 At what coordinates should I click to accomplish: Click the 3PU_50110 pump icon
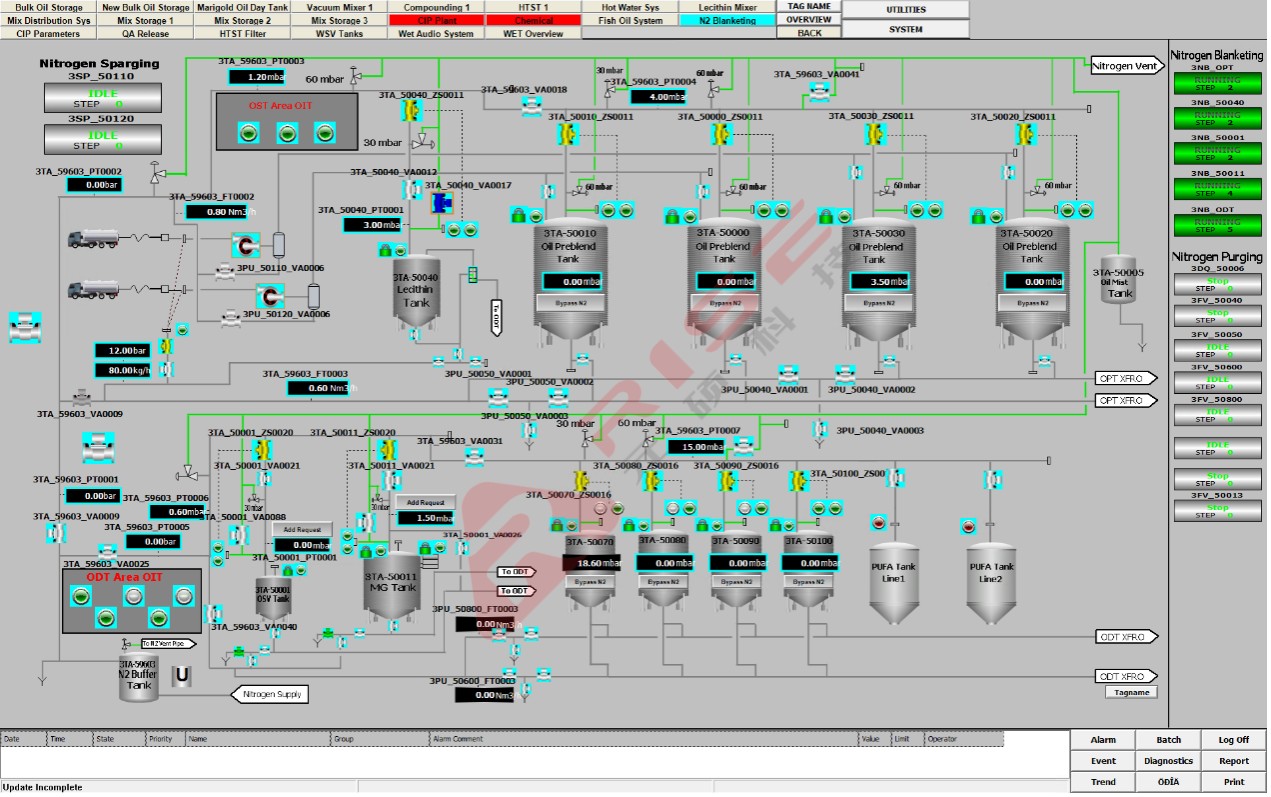(244, 244)
